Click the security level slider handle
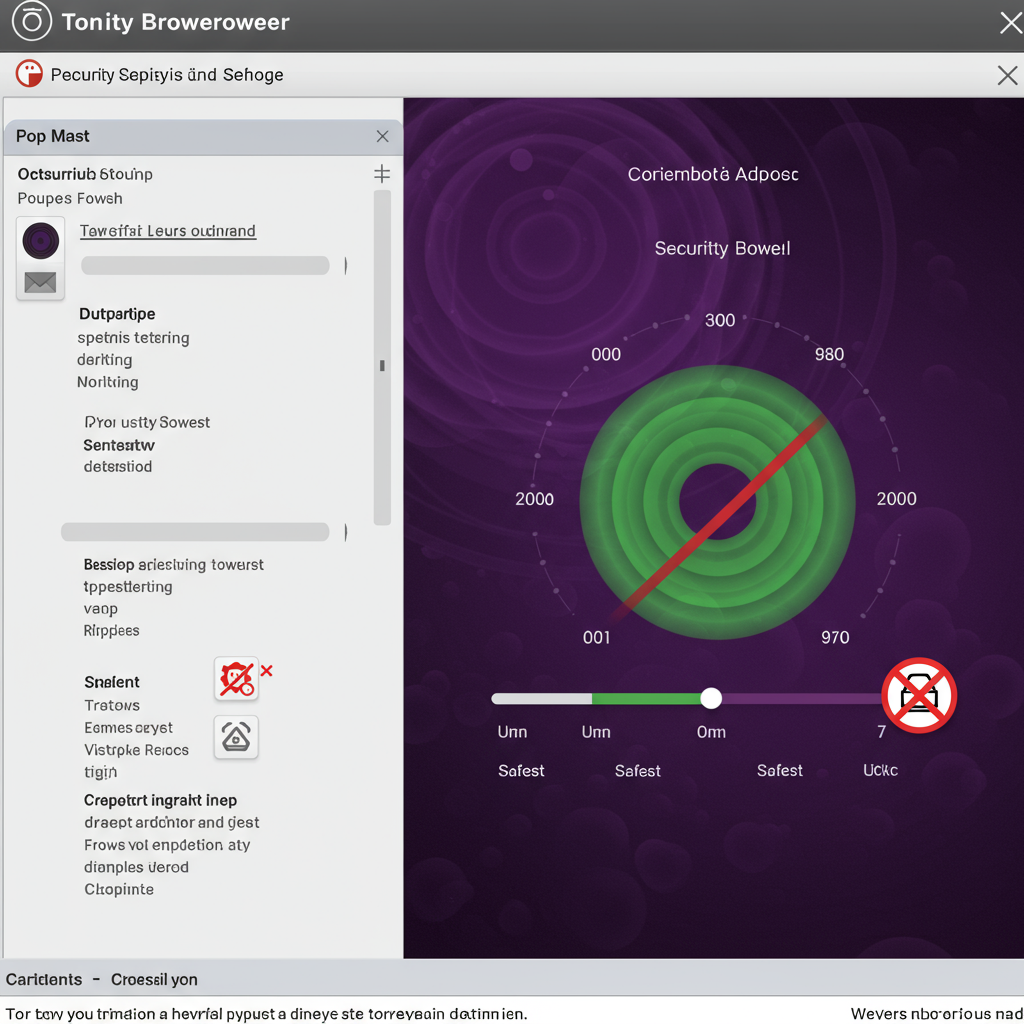Screen dimensions: 1024x1024 click(711, 698)
